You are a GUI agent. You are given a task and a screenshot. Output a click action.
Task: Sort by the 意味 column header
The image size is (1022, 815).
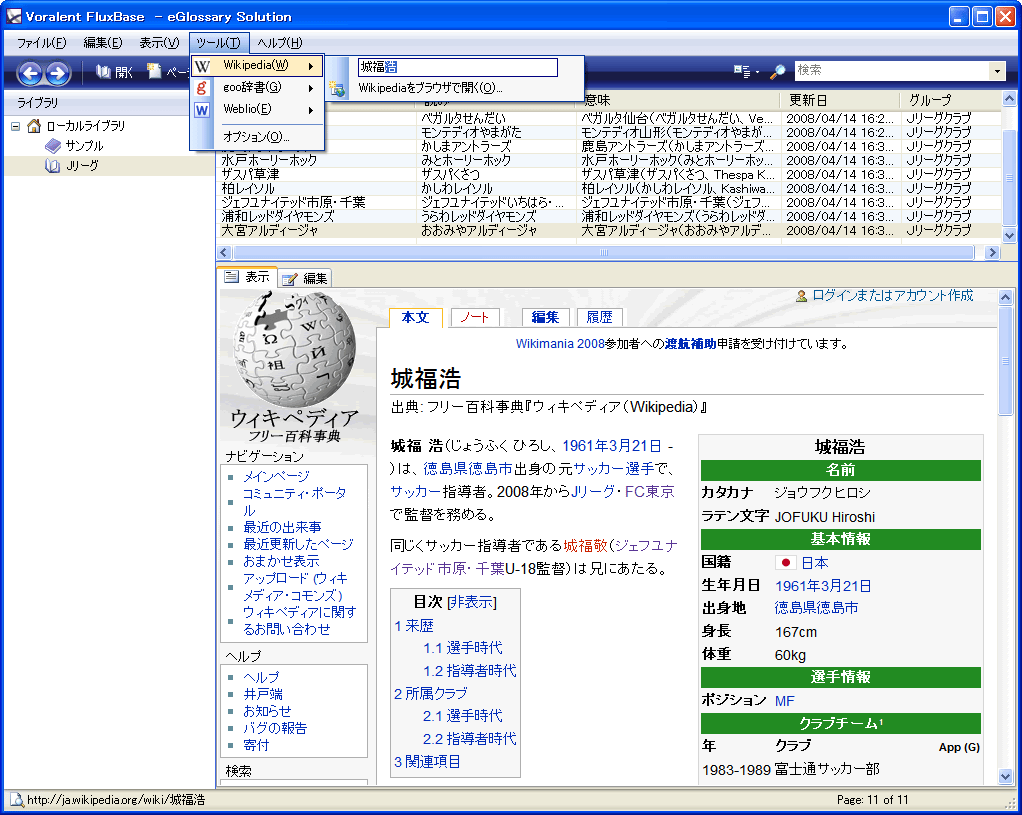click(680, 100)
